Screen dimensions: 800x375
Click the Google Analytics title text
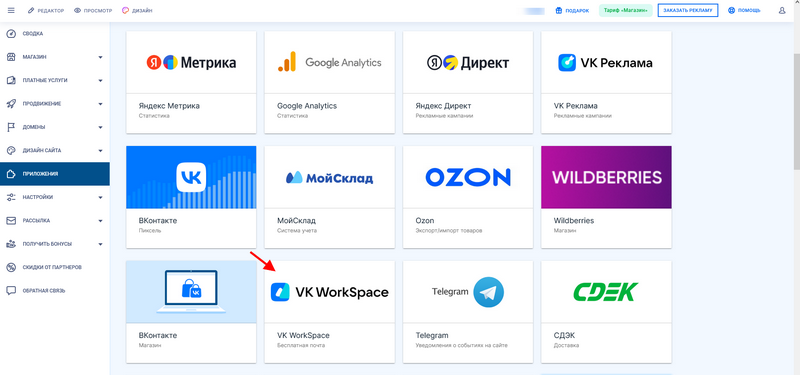coord(307,106)
